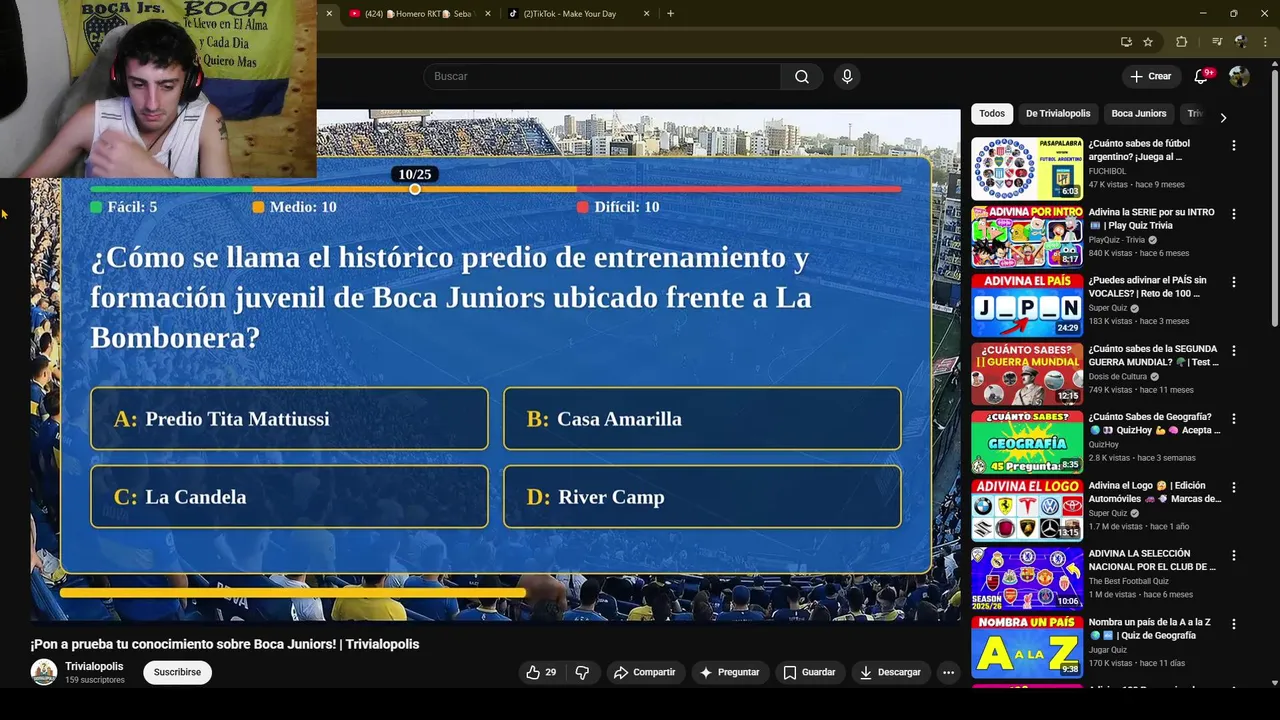Open thumbnail of fútbol argentino quiz
Screen dimensions: 1280x720
[x=1027, y=168]
